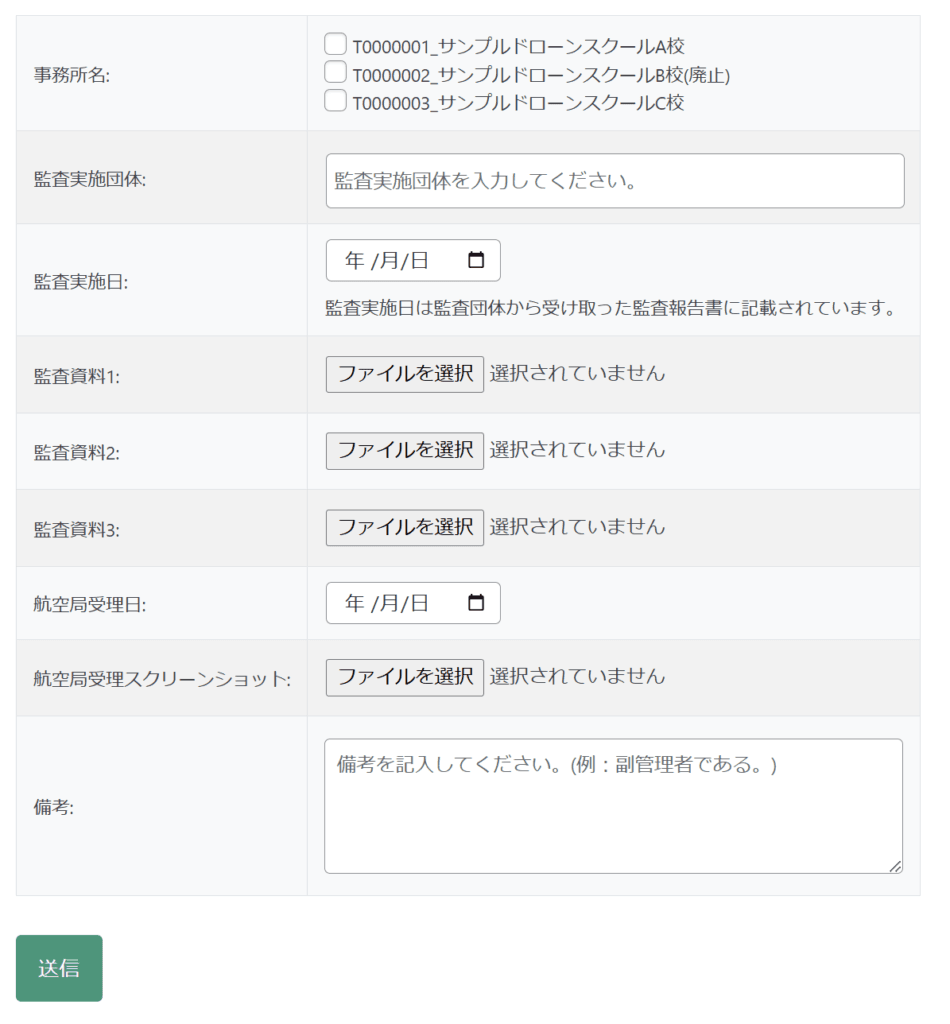Select the day segment of 航空局受理日
Screen dimensions: 950x1024
pos(419,603)
